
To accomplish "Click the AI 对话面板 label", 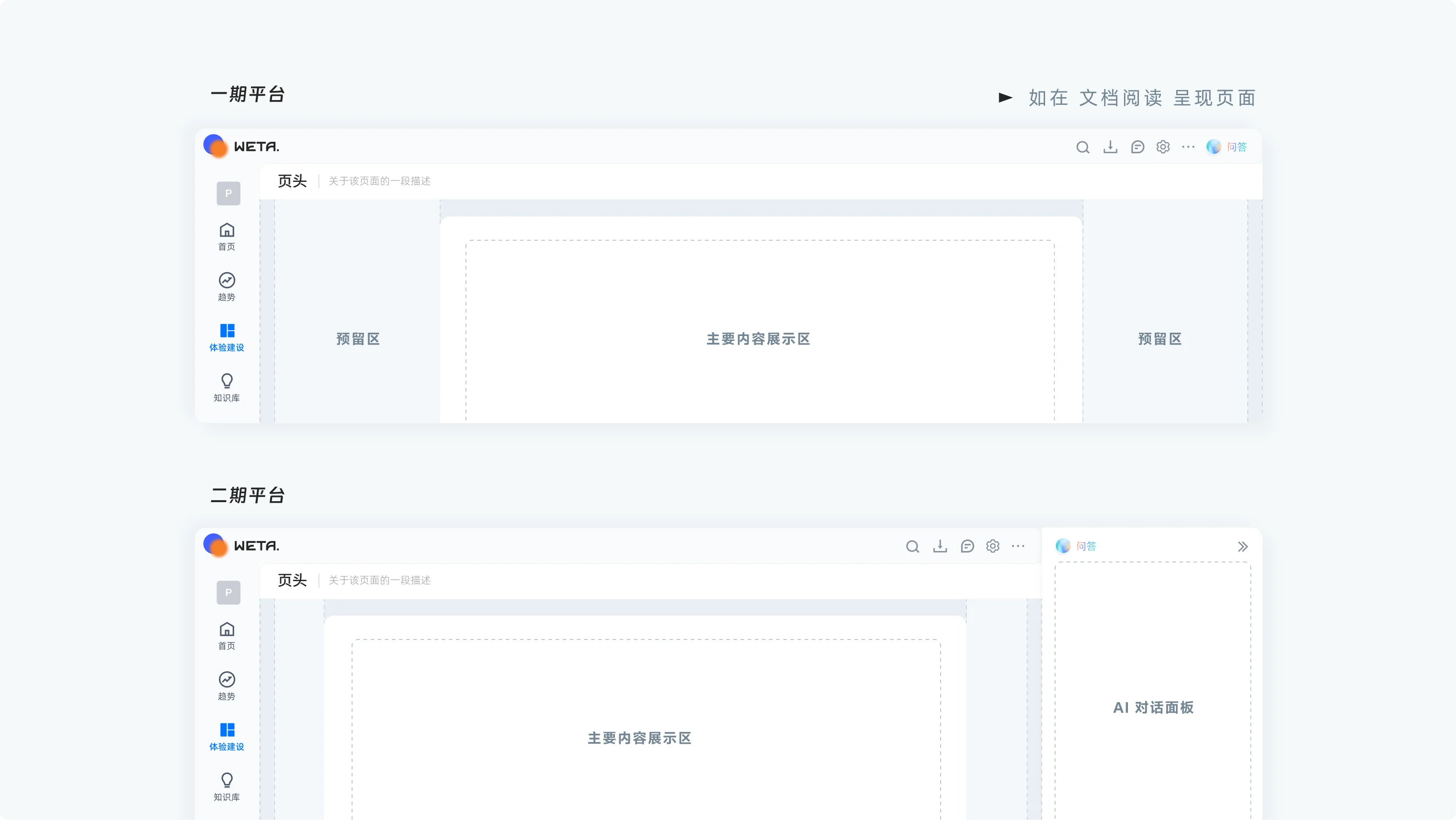I will [1153, 708].
